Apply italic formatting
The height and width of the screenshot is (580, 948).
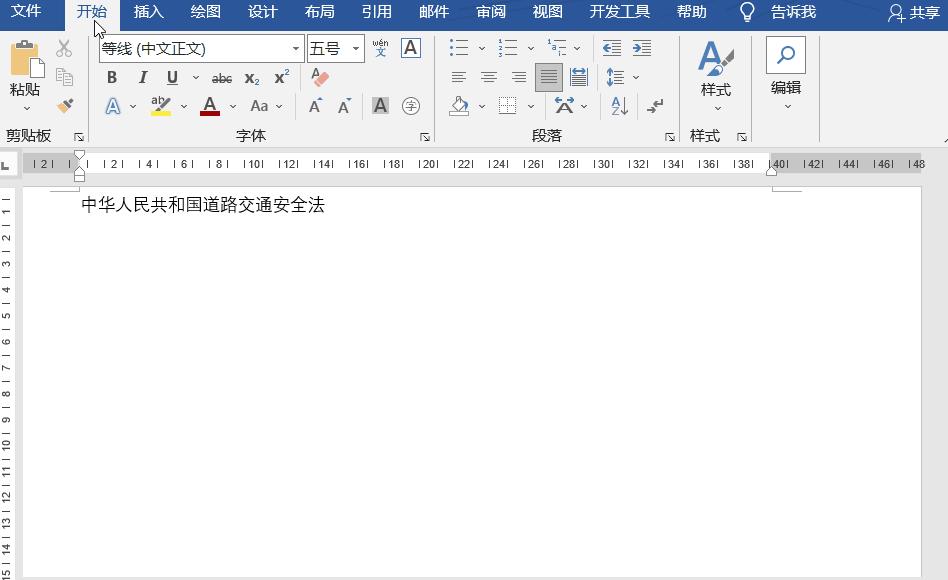(x=143, y=77)
